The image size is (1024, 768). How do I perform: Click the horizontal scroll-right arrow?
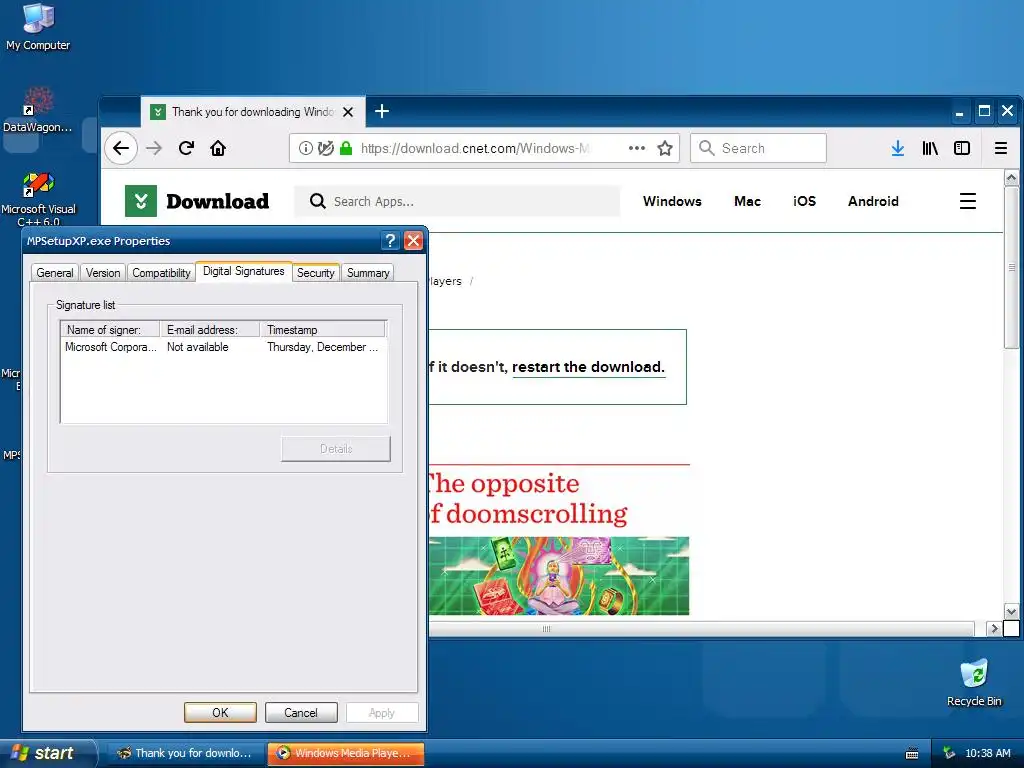pos(994,629)
